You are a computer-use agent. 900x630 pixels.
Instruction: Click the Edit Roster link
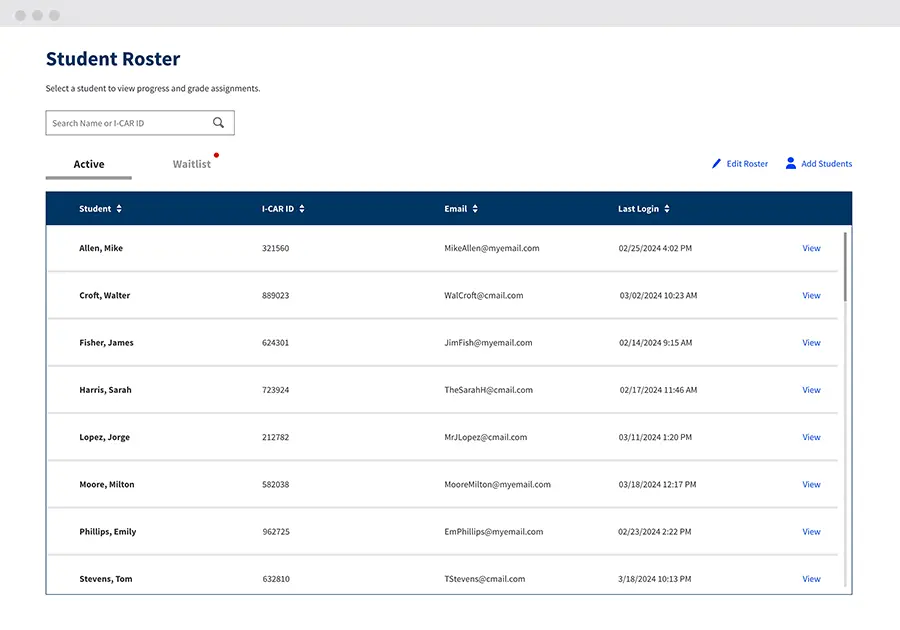coord(747,164)
